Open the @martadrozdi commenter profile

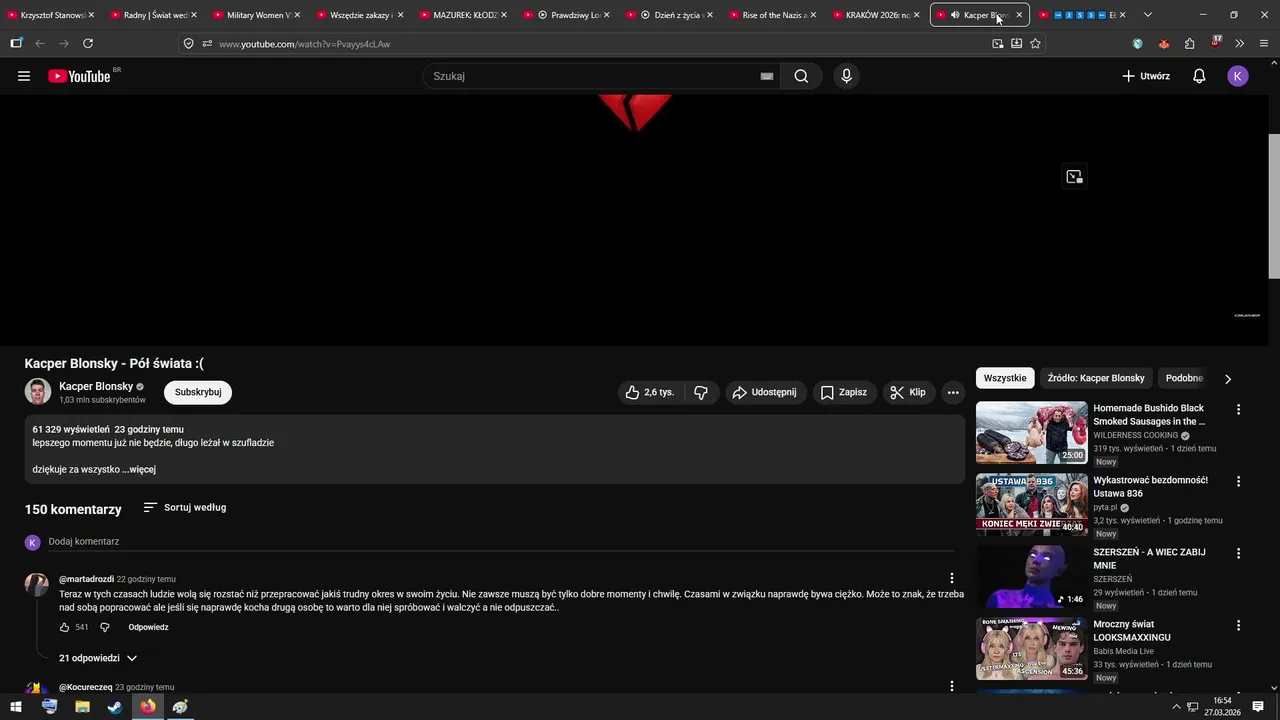86,579
